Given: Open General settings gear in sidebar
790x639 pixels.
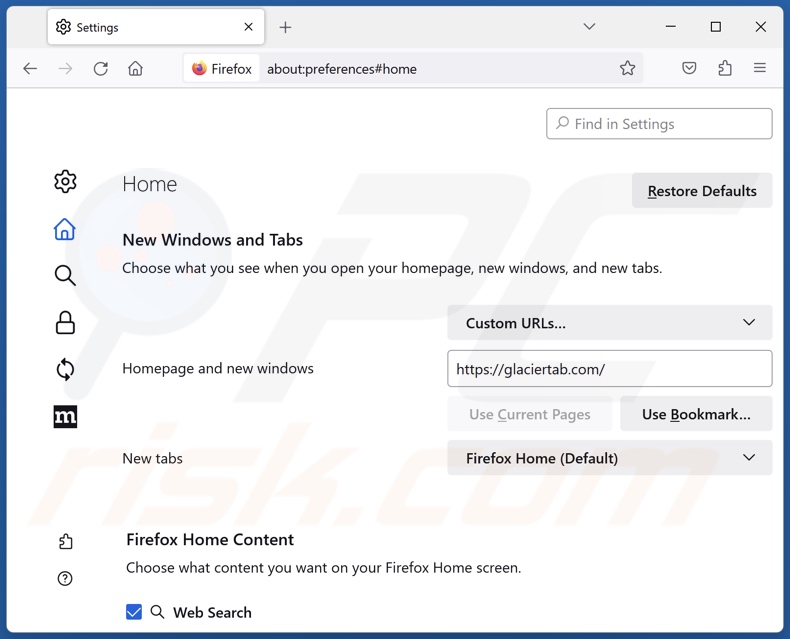Looking at the screenshot, I should coord(65,181).
